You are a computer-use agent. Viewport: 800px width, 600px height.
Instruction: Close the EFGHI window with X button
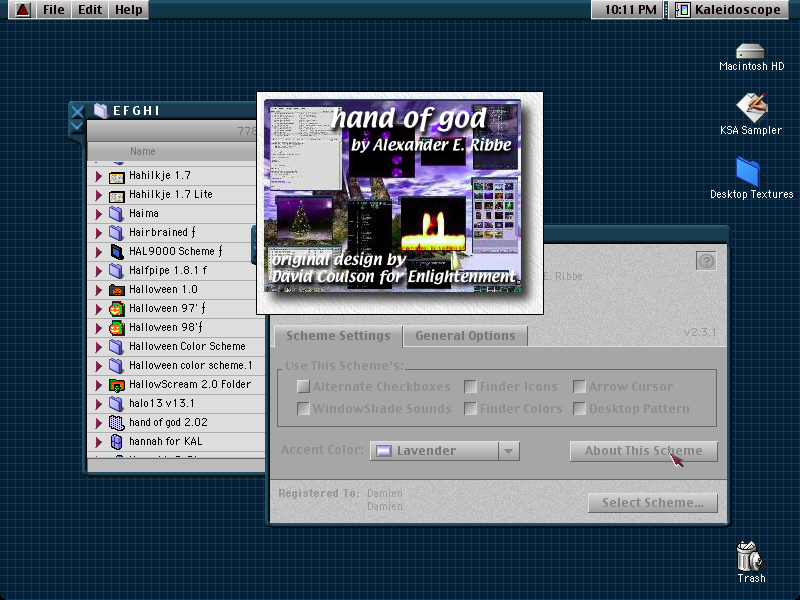tap(78, 112)
